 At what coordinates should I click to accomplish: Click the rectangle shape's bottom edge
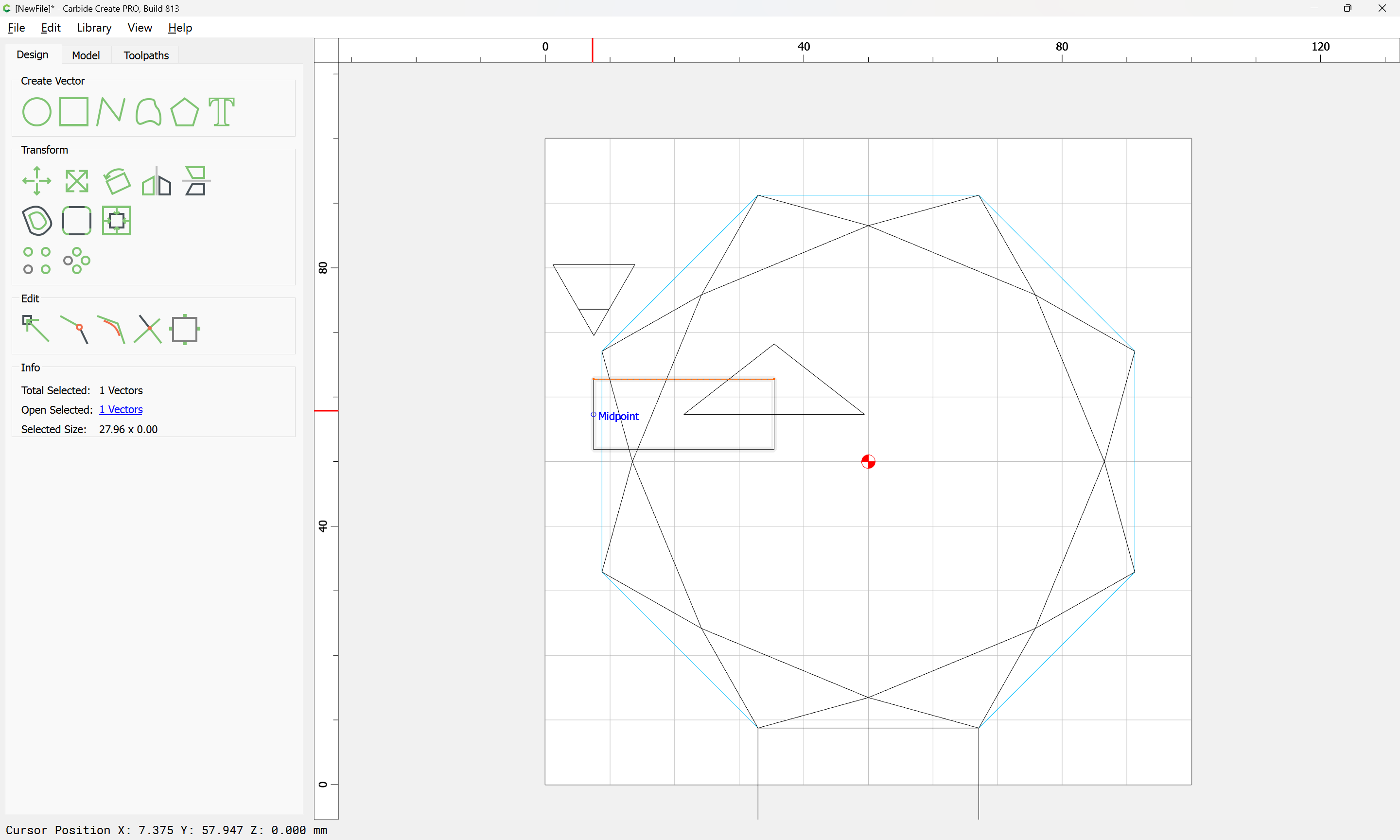[x=683, y=449]
